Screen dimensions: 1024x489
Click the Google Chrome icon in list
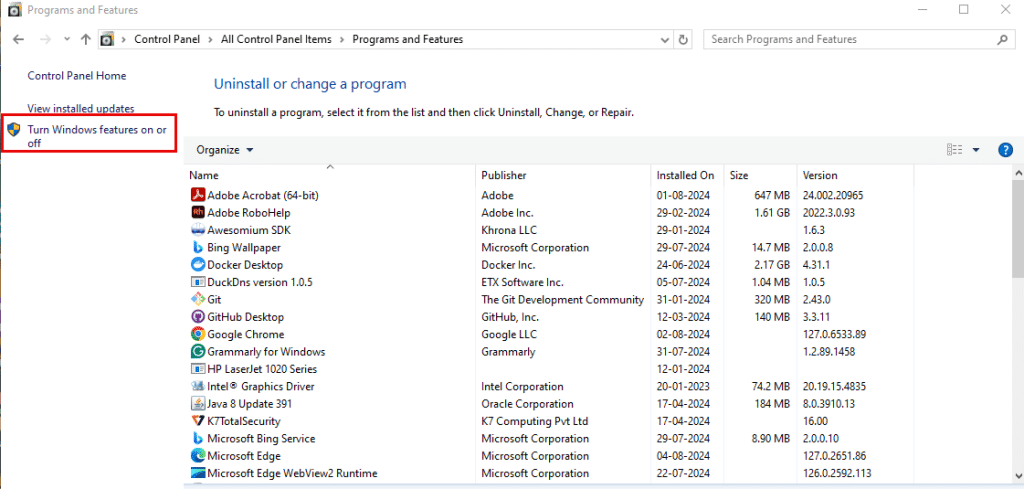[x=198, y=334]
